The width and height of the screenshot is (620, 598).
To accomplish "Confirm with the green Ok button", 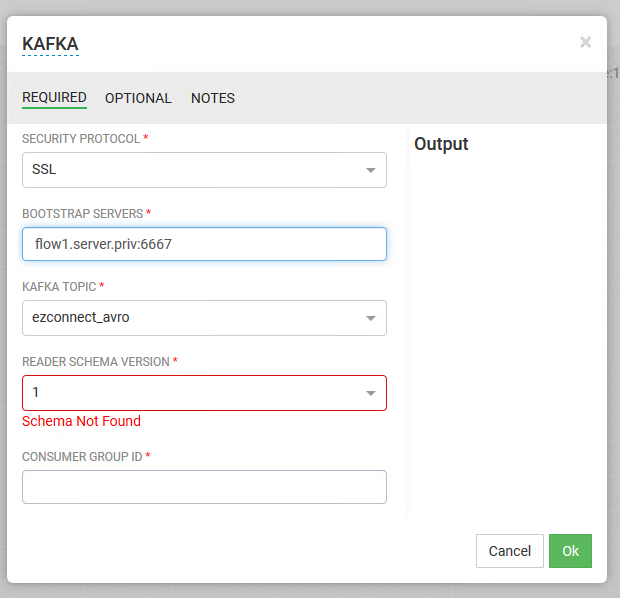I will (570, 551).
